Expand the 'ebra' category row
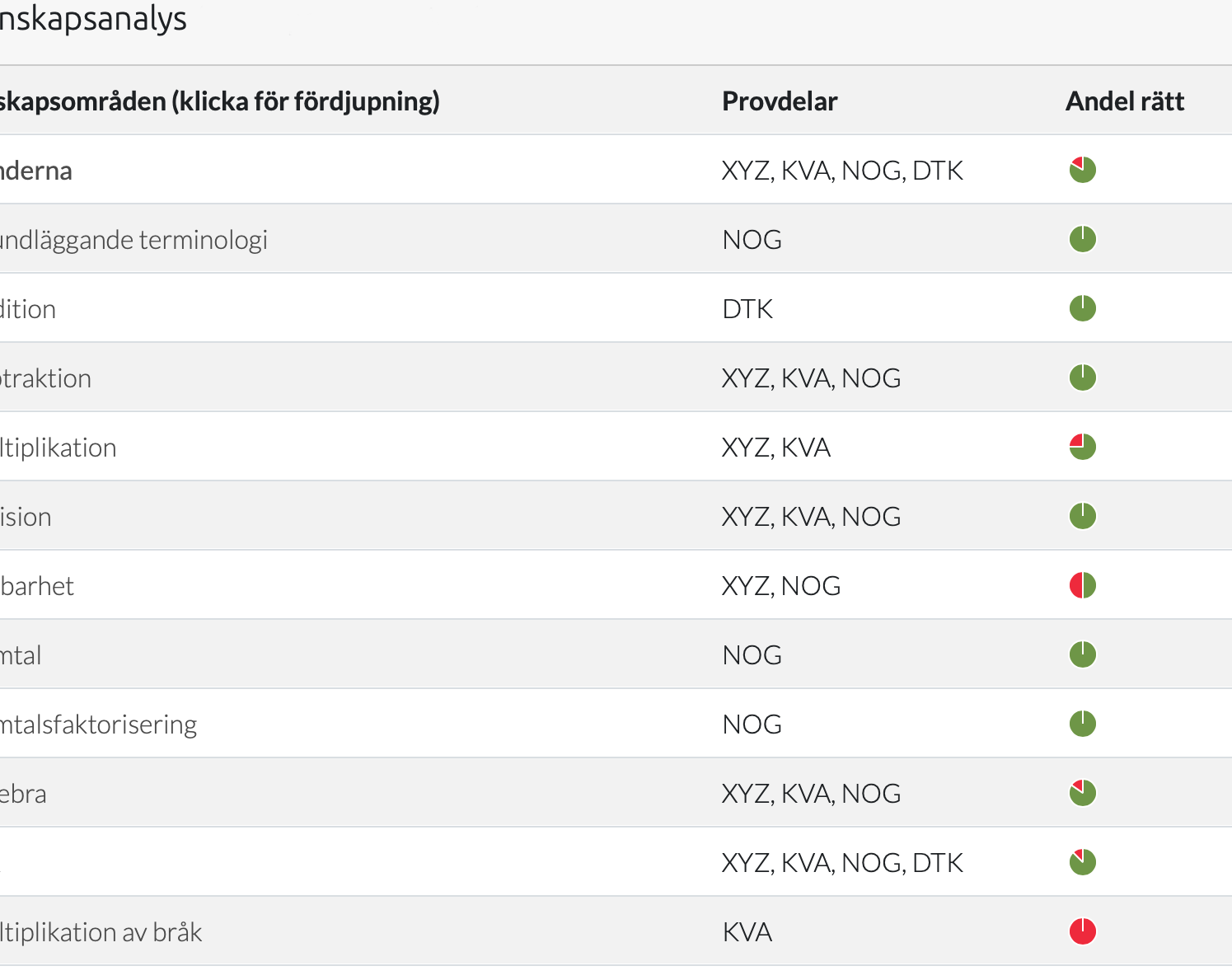 coord(23,794)
